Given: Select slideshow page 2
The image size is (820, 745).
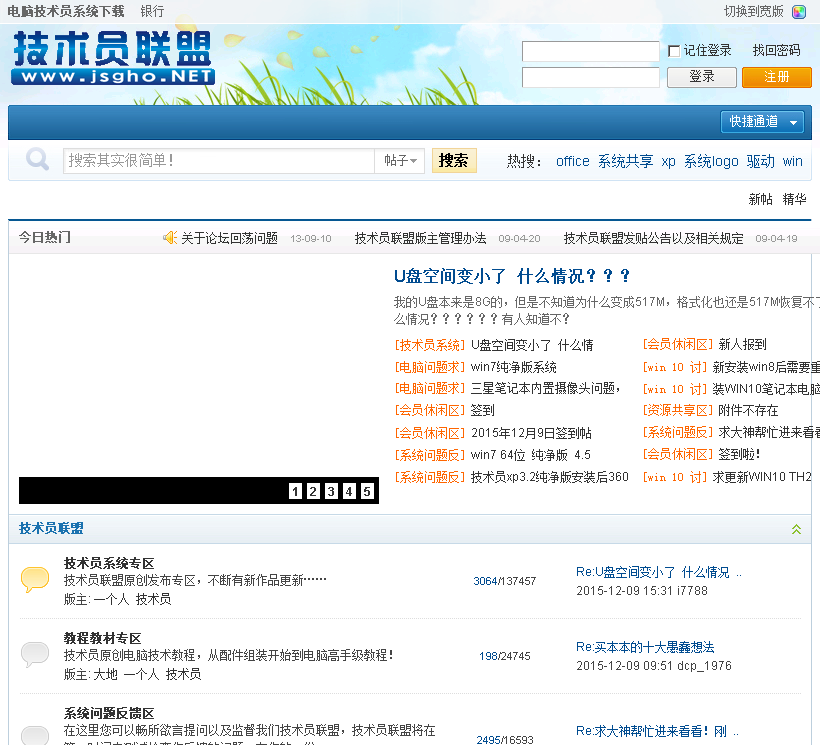Looking at the screenshot, I should point(313,491).
